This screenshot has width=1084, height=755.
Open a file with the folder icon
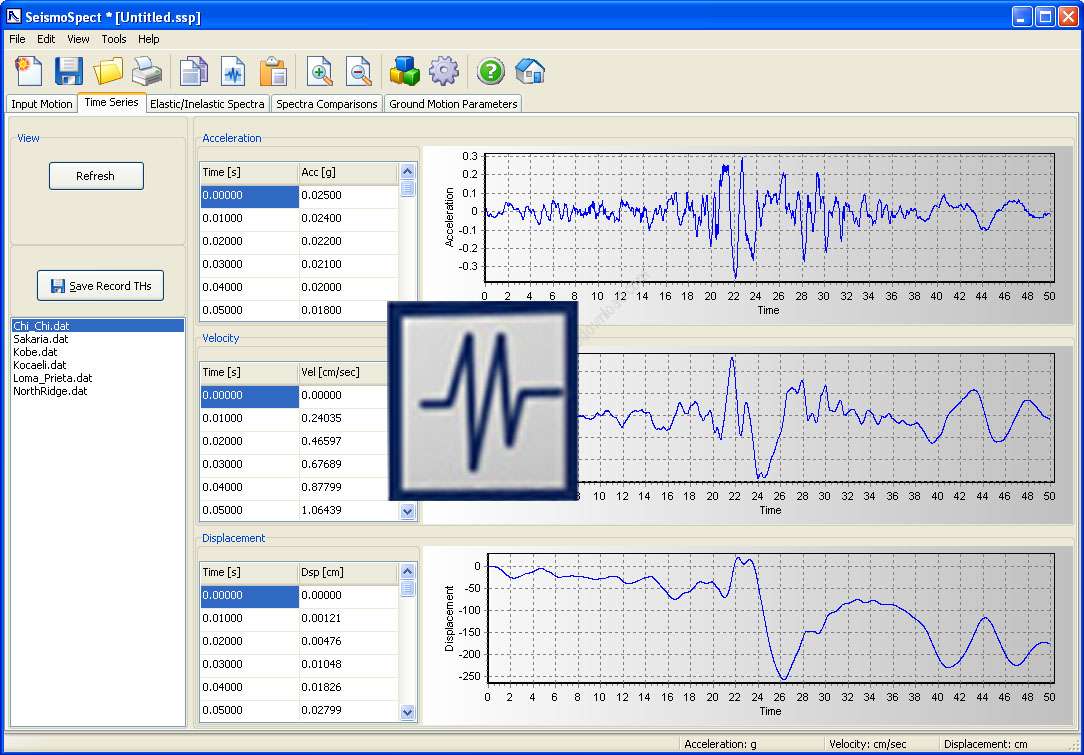click(108, 71)
